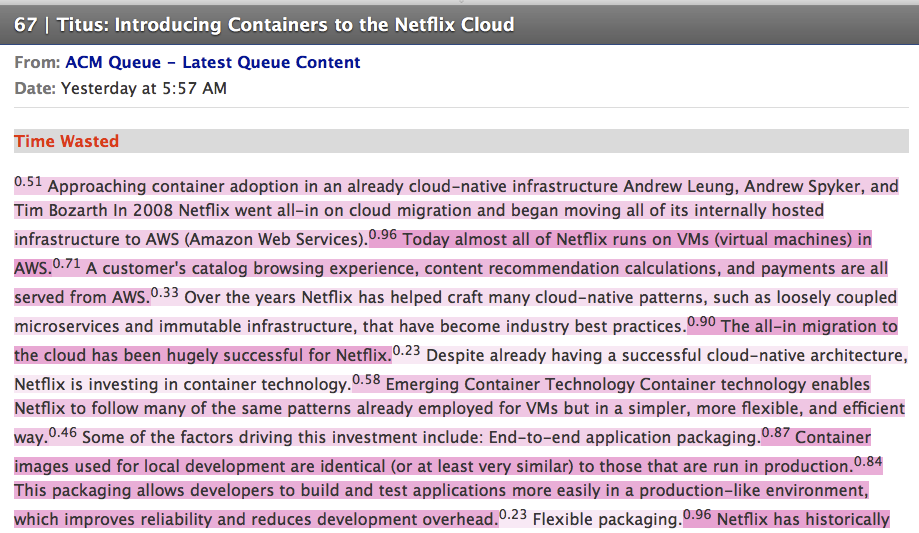
Task: Open the Titus article title header
Action: pos(264,25)
